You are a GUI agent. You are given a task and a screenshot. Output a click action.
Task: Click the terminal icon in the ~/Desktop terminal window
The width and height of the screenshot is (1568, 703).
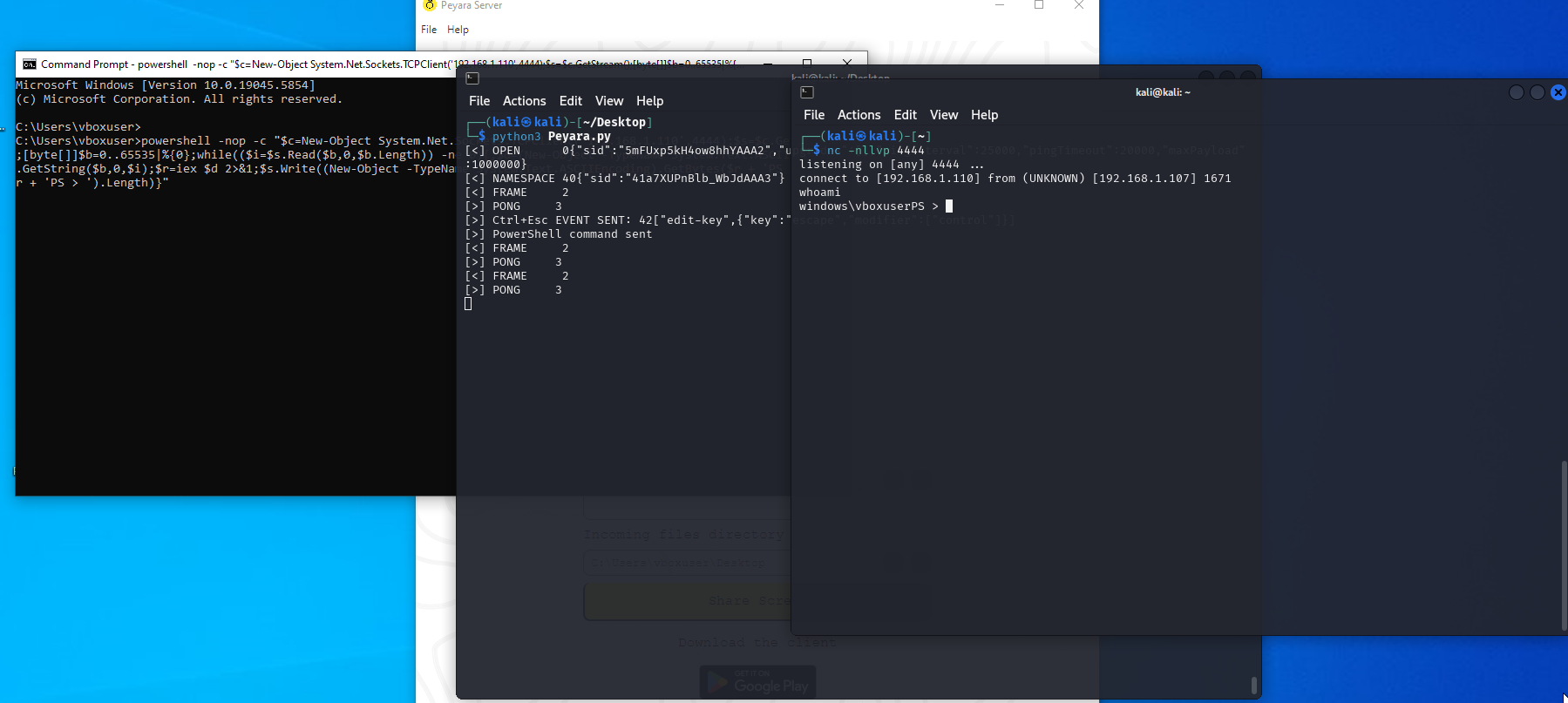pyautogui.click(x=472, y=78)
